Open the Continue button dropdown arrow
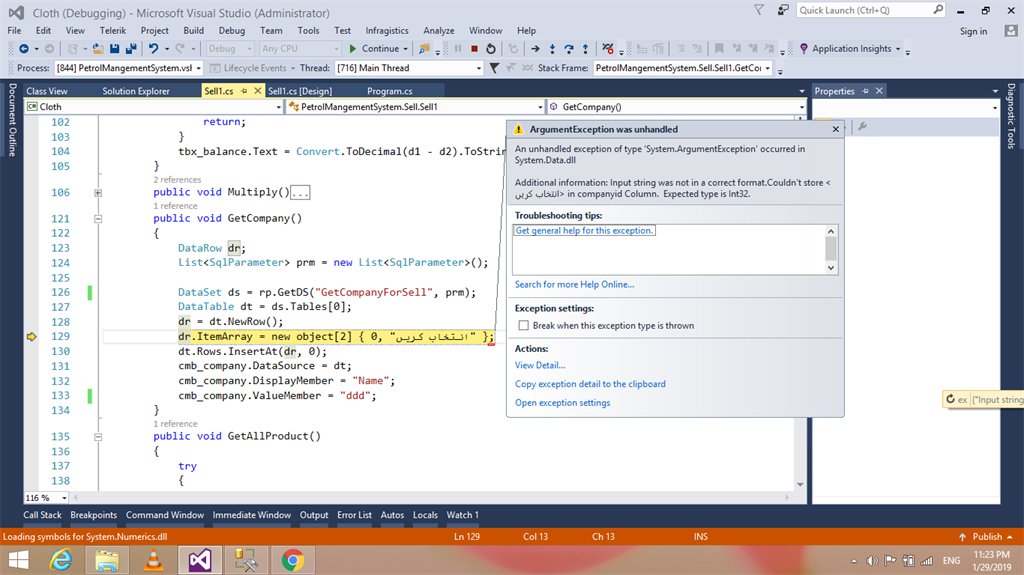The image size is (1024, 575). point(405,49)
